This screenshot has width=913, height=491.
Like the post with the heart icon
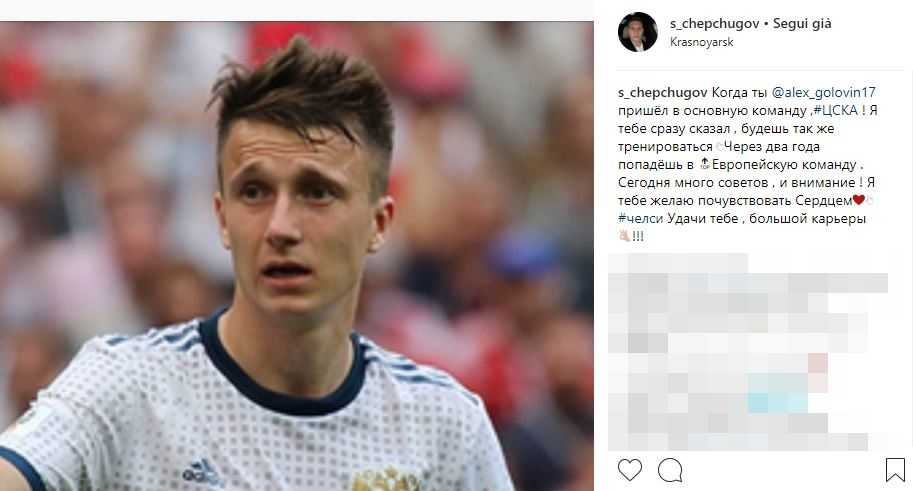629,469
